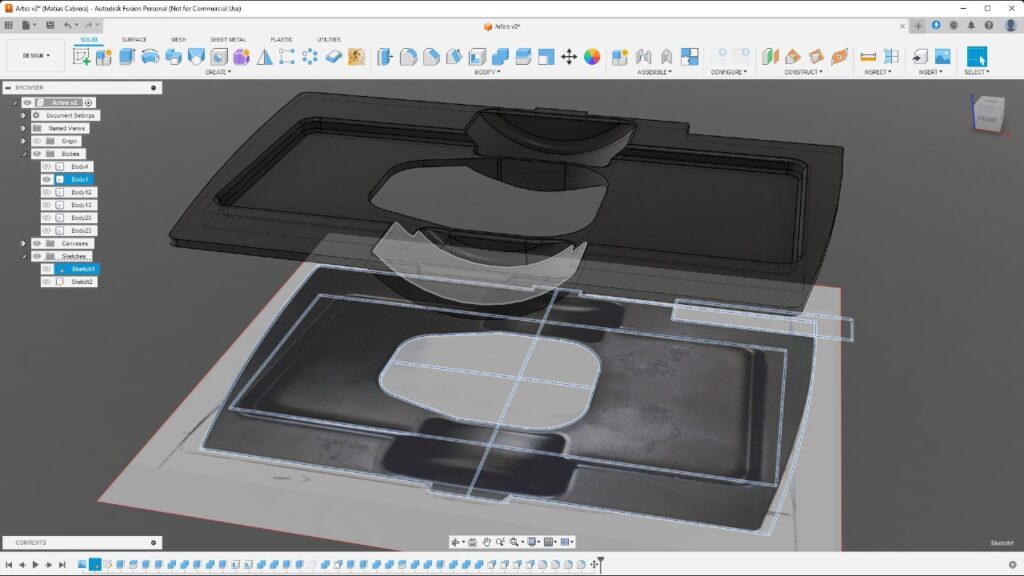Select the Combine tool
This screenshot has width=1024, height=576.
pyautogui.click(x=500, y=57)
